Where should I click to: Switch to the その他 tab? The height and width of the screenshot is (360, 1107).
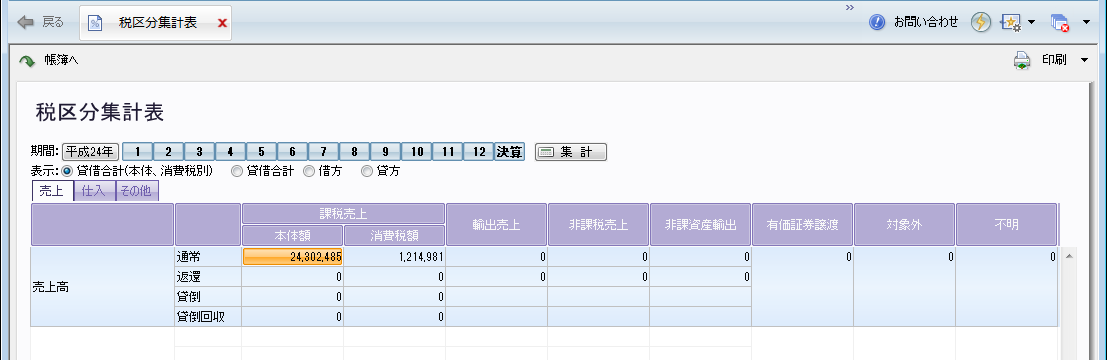pyautogui.click(x=137, y=191)
